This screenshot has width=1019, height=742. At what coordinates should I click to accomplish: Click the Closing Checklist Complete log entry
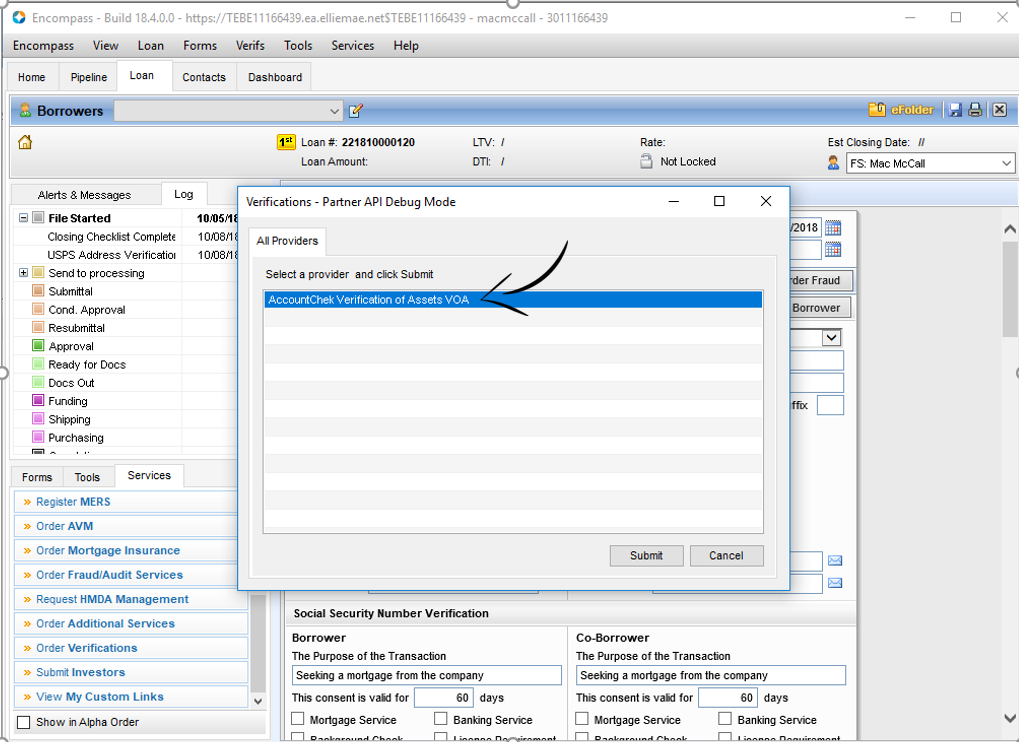pos(111,237)
